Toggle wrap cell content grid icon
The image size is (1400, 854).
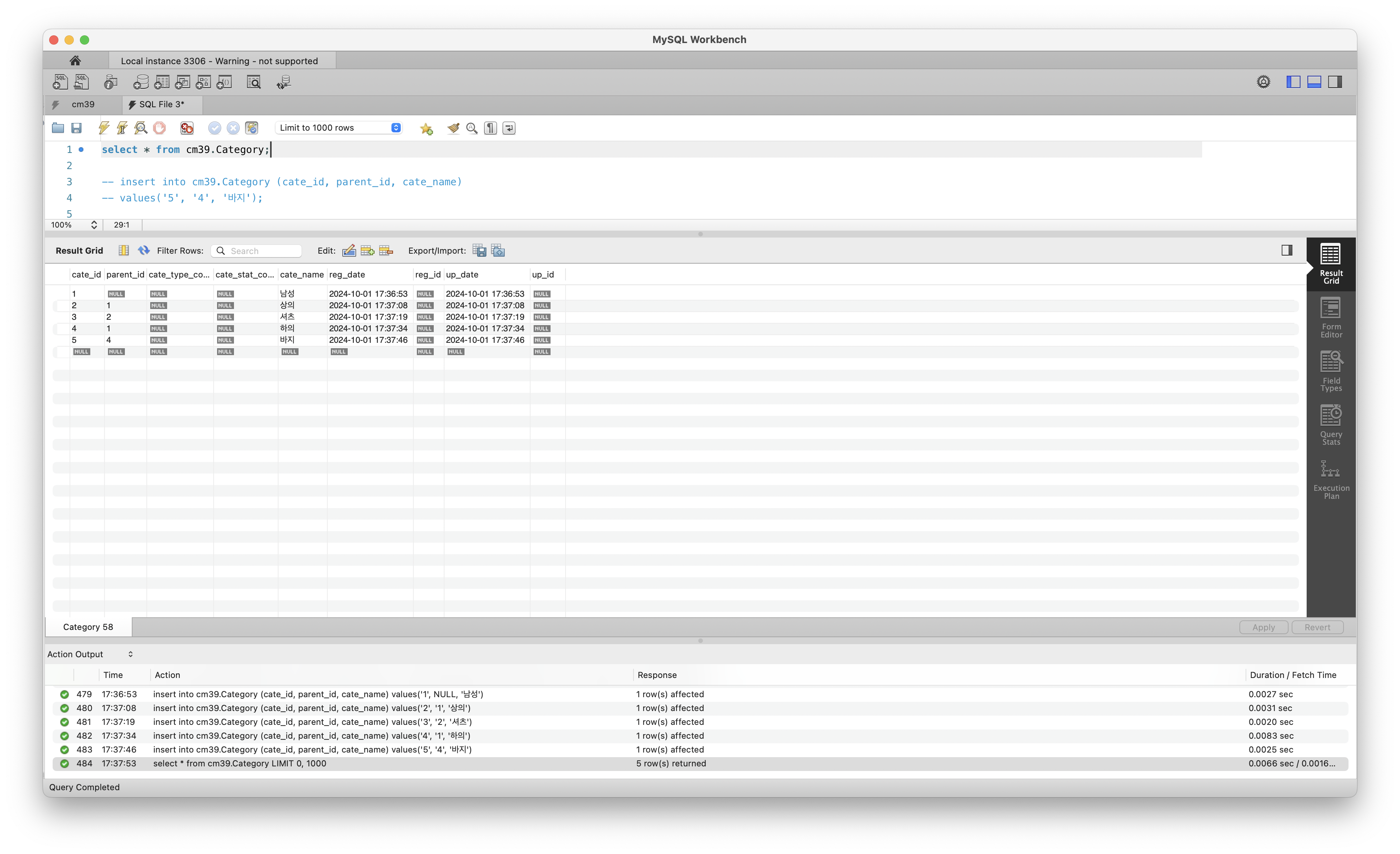click(123, 251)
